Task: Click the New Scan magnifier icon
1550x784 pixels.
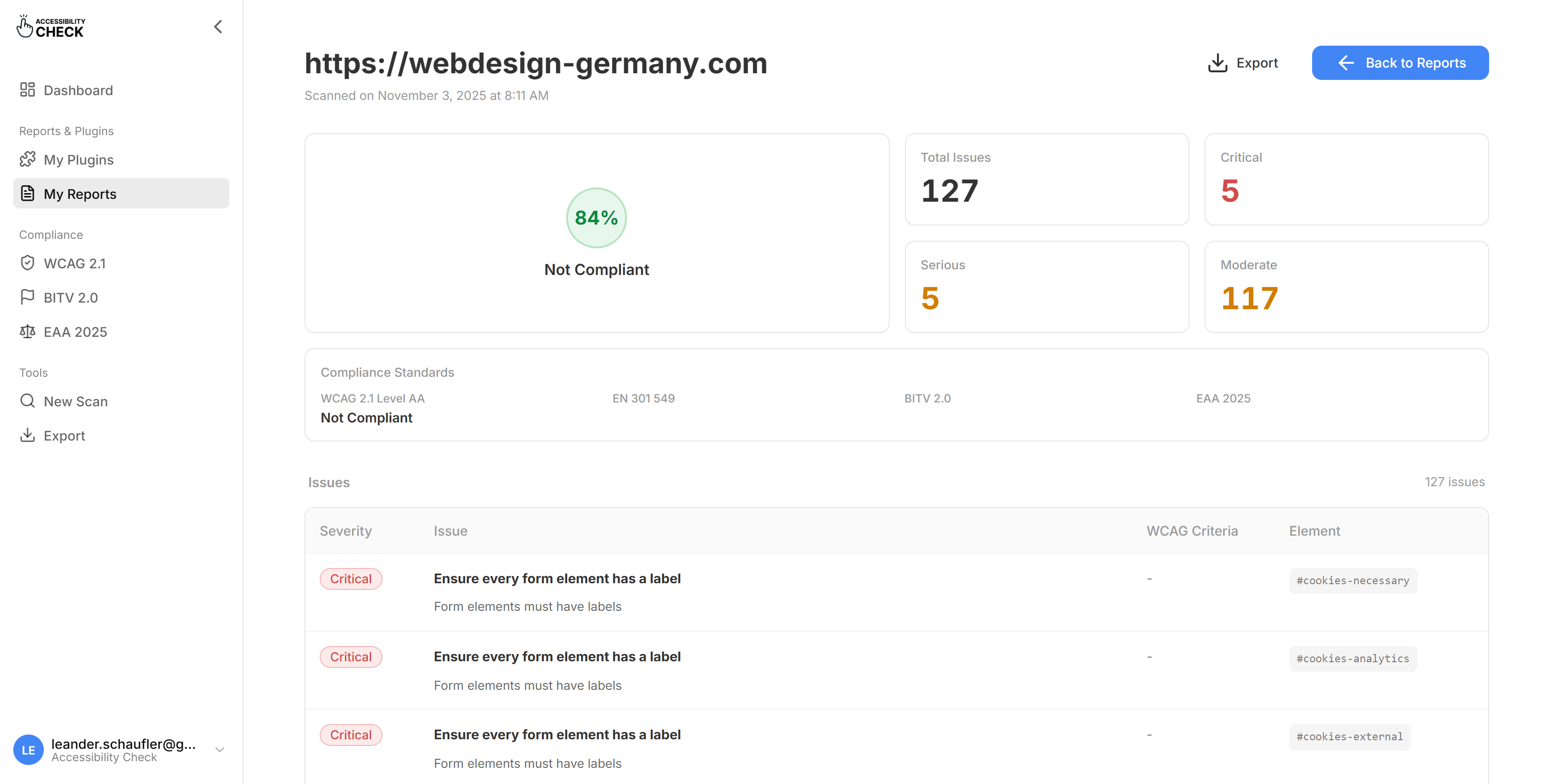Action: pyautogui.click(x=28, y=401)
